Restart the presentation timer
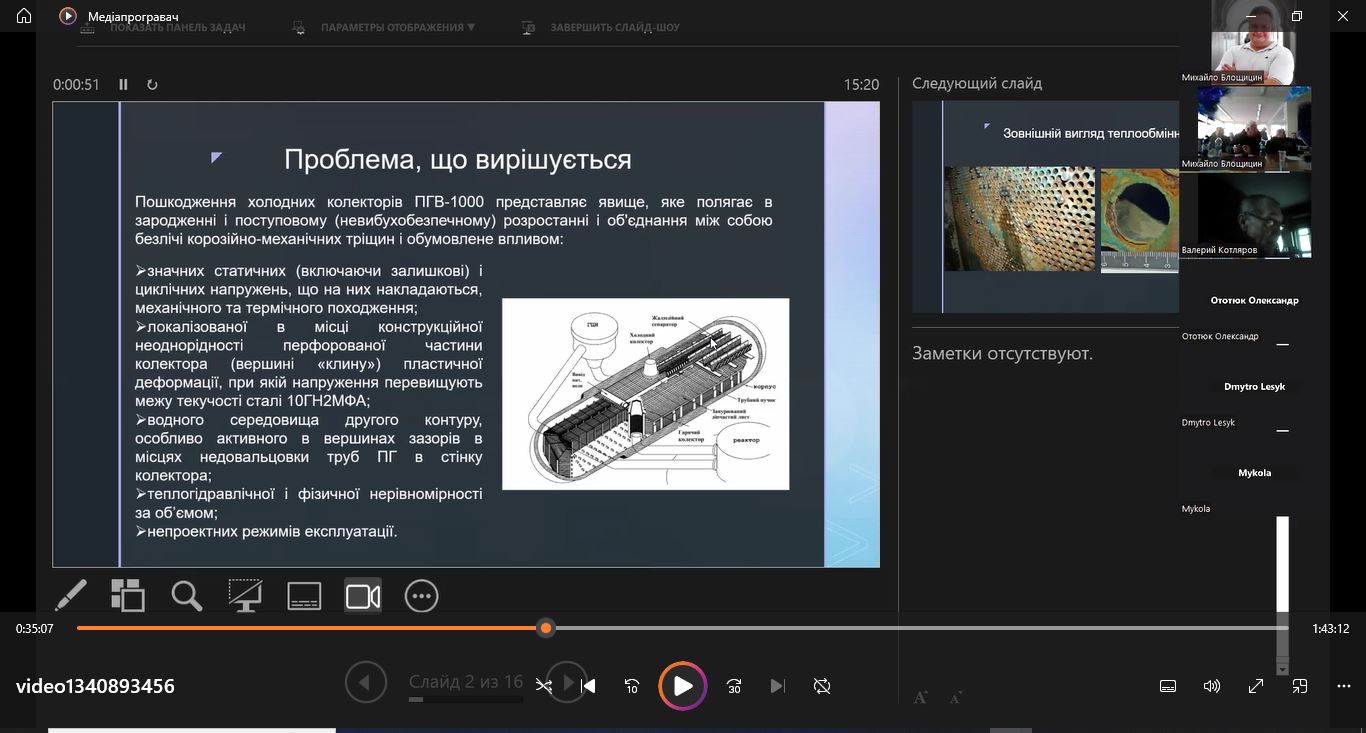 point(152,85)
